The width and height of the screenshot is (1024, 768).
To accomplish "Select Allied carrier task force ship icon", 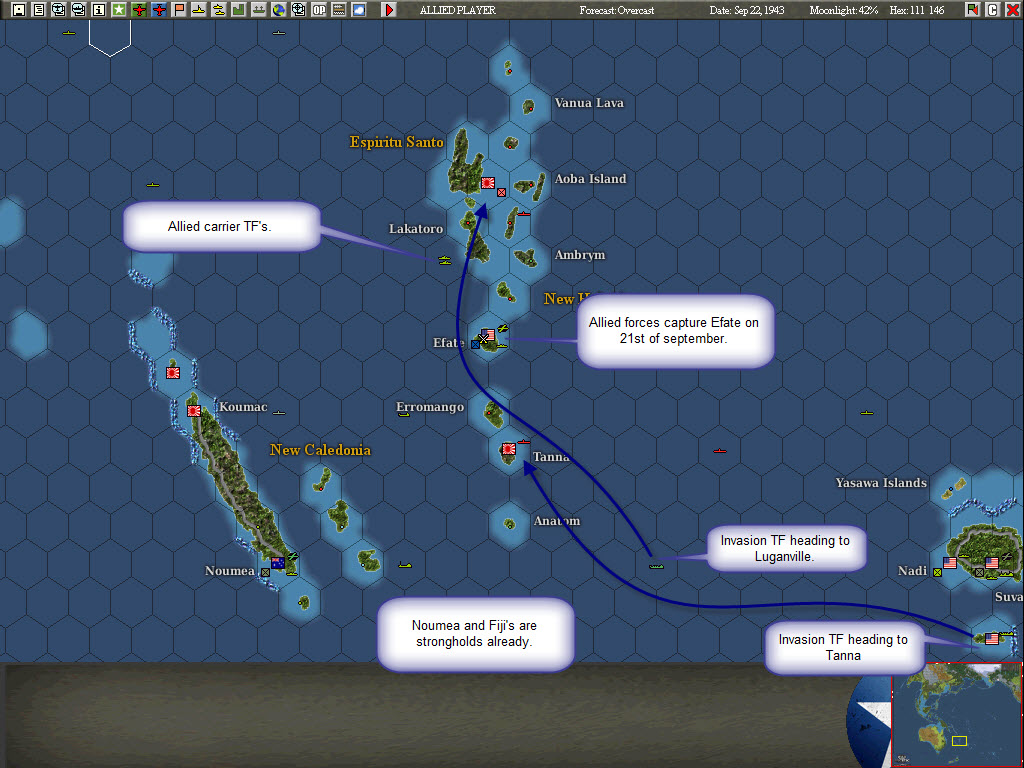I will pyautogui.click(x=445, y=261).
